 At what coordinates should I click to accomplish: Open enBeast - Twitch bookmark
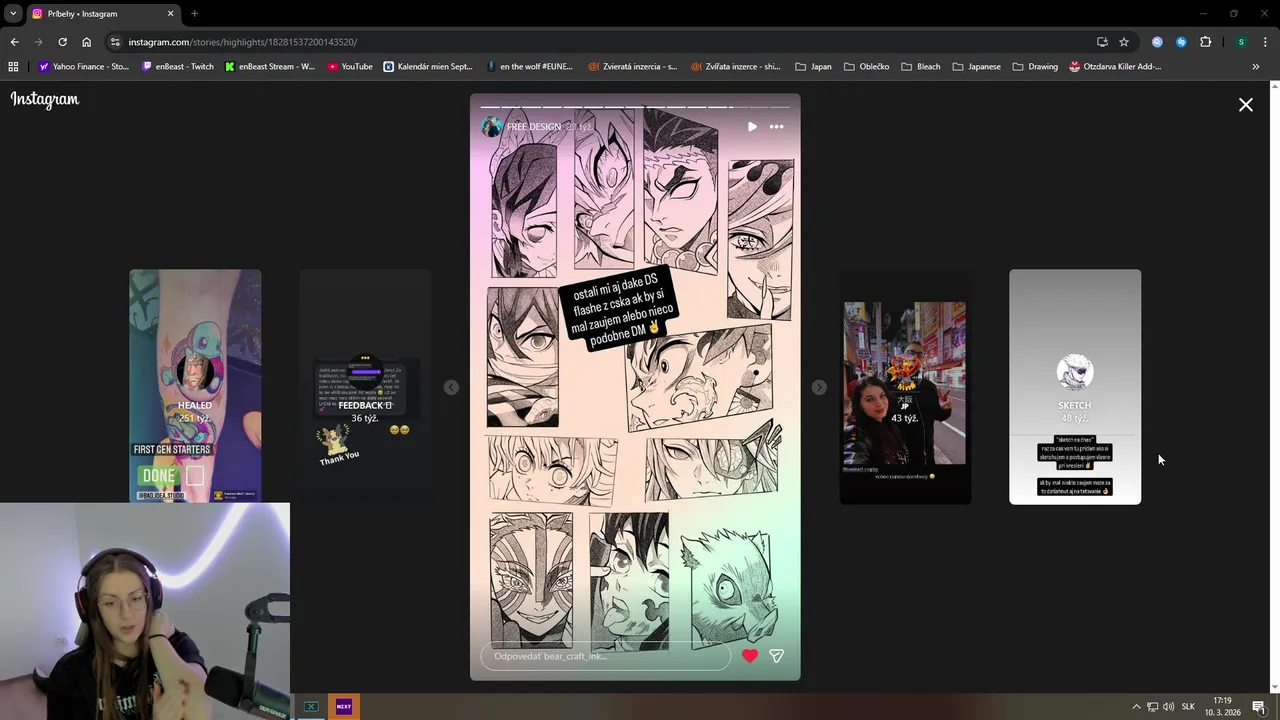pyautogui.click(x=178, y=67)
